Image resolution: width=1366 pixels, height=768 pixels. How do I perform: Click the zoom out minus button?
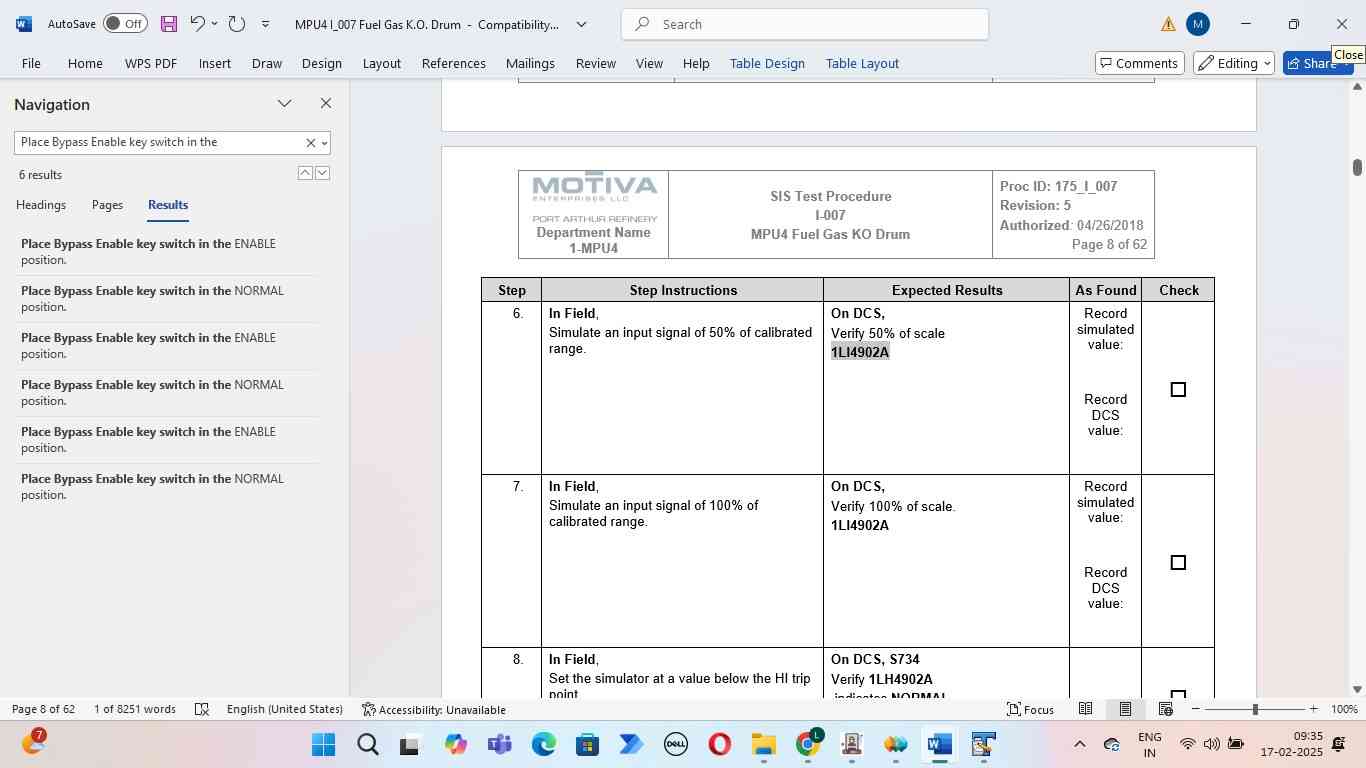1195,709
